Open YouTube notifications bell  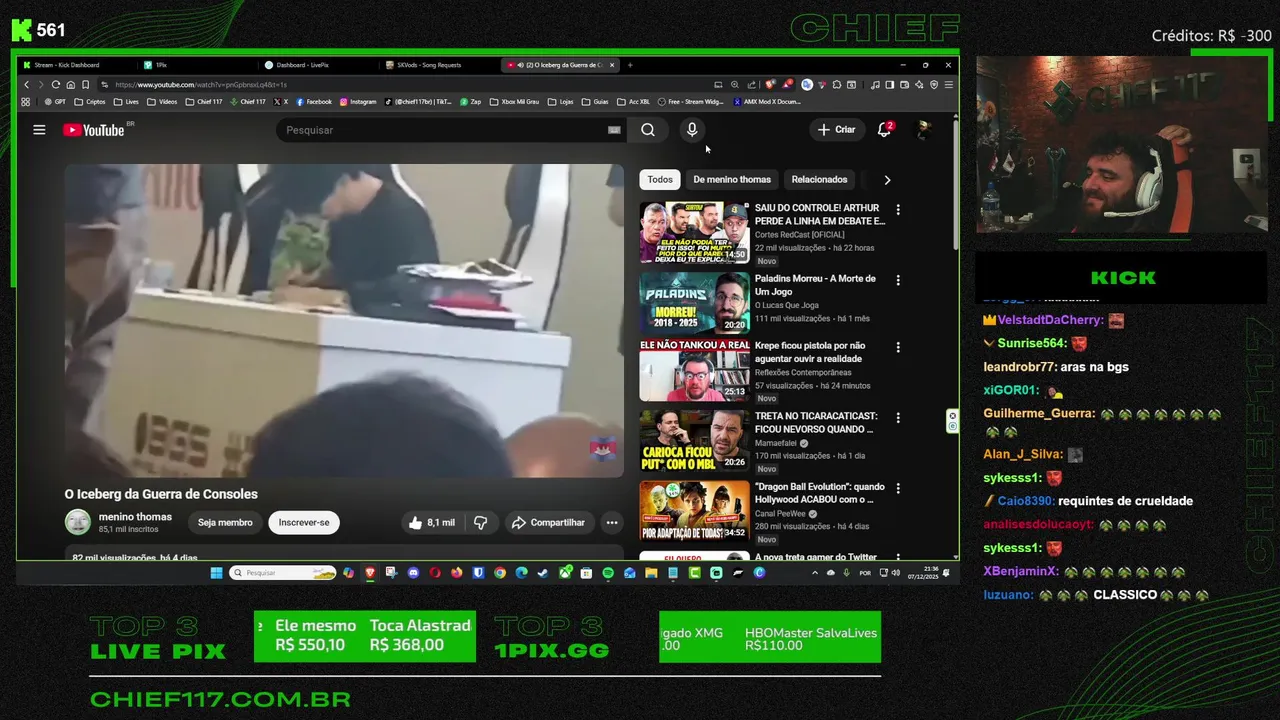point(884,130)
